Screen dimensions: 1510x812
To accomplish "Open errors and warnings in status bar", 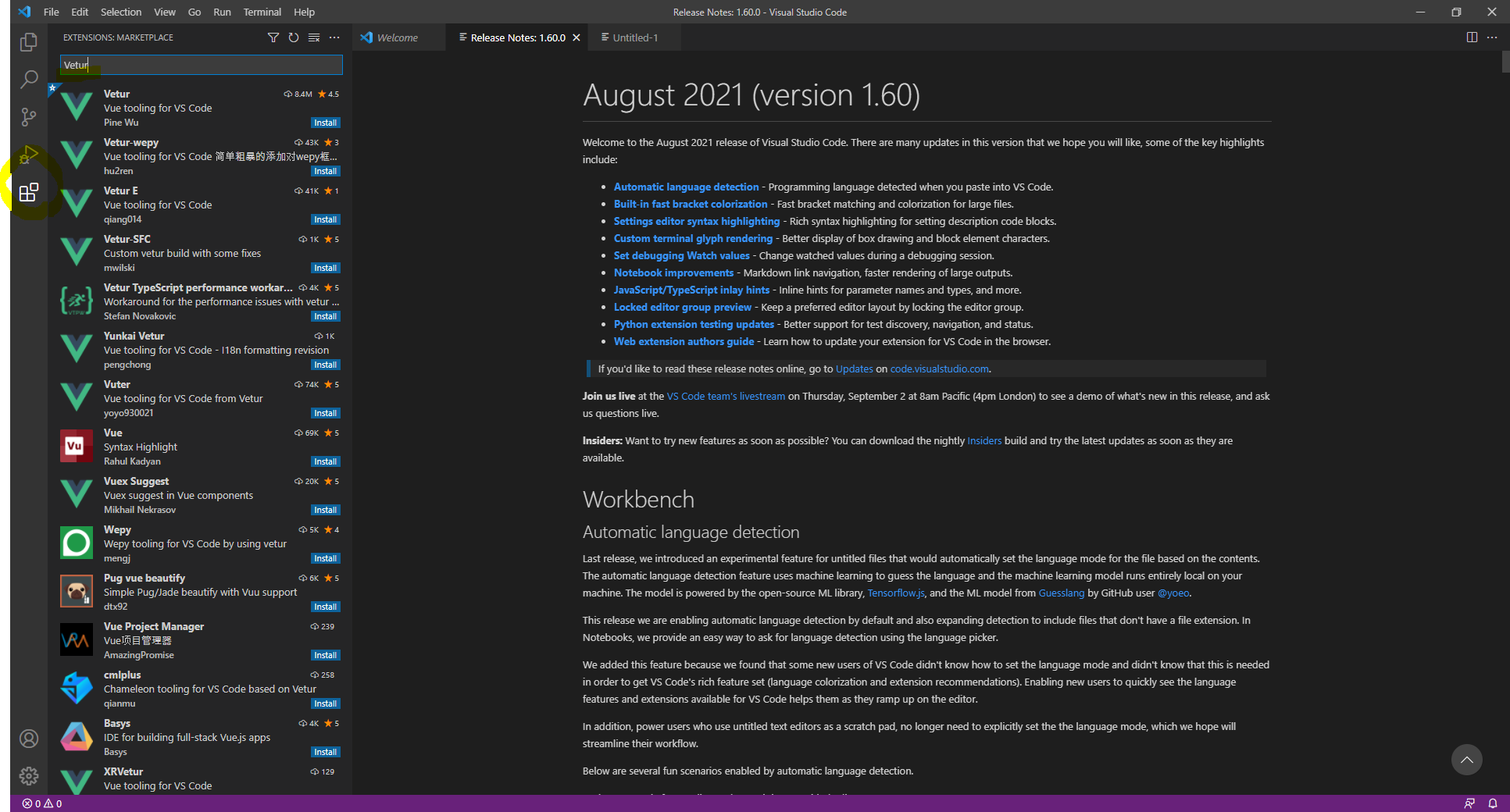I will point(42,803).
